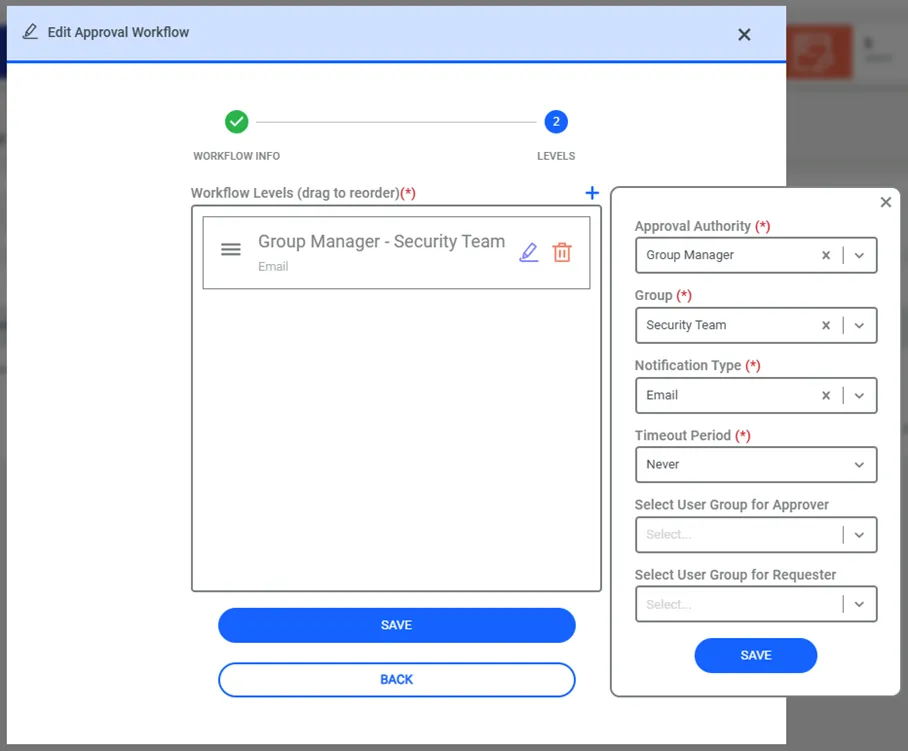Viewport: 908px width, 751px height.
Task: Save the approval workflow with wide Save button
Action: [x=397, y=625]
